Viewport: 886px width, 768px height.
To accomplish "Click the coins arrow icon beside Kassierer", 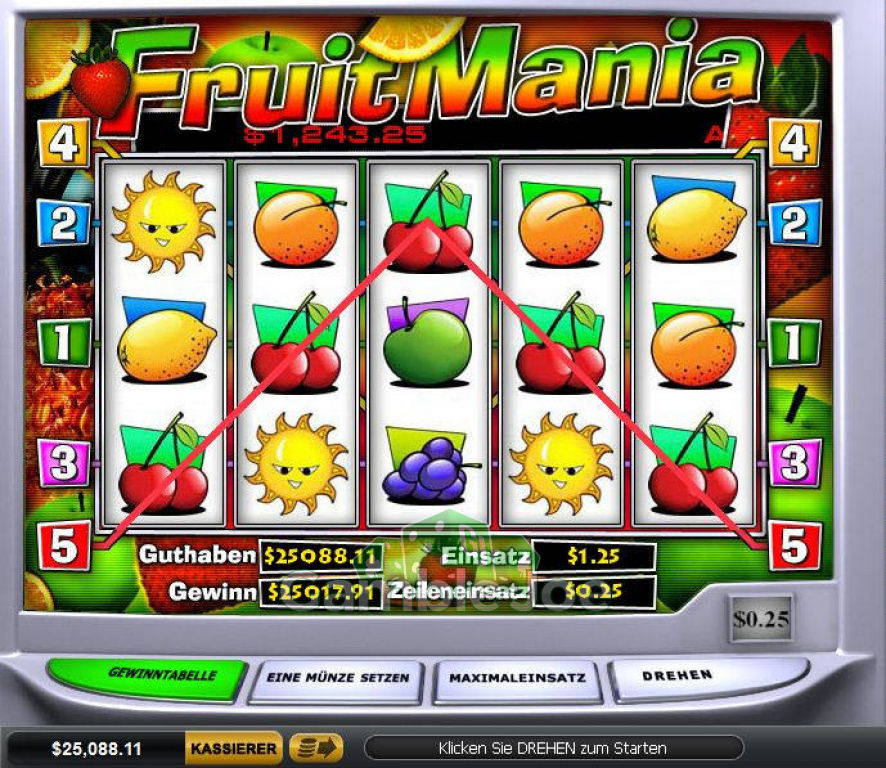I will 316,749.
